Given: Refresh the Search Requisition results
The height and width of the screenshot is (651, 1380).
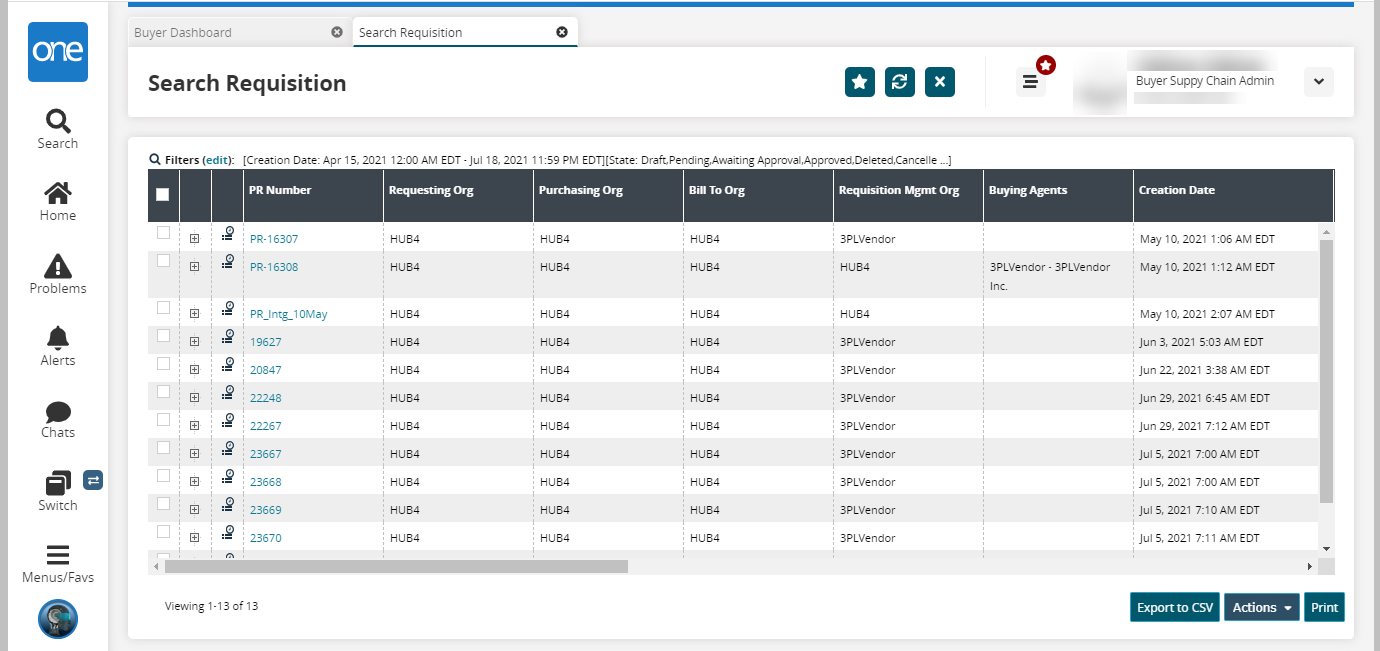Looking at the screenshot, I should click(900, 82).
